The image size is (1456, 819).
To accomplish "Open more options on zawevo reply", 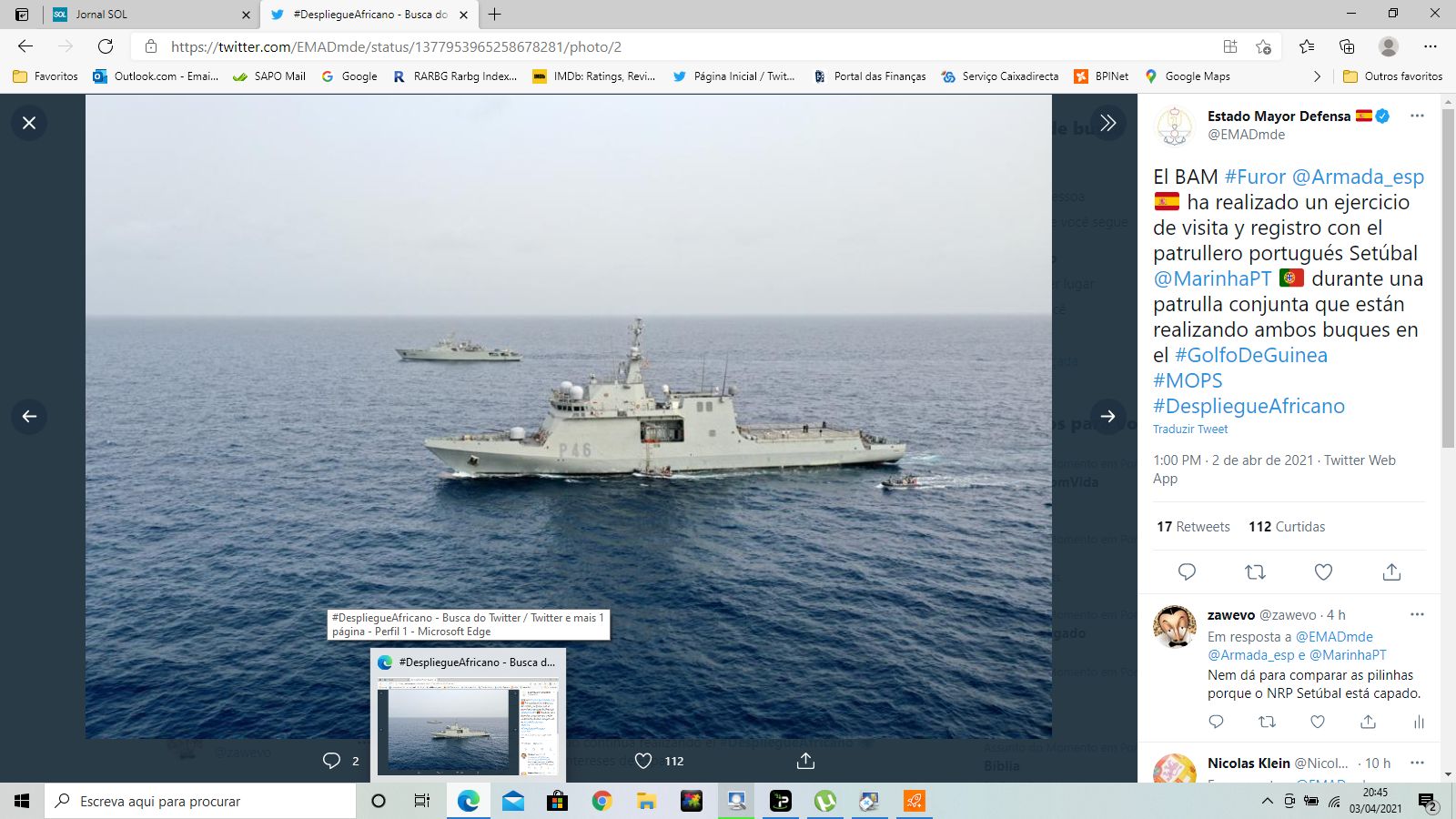I will click(x=1417, y=614).
